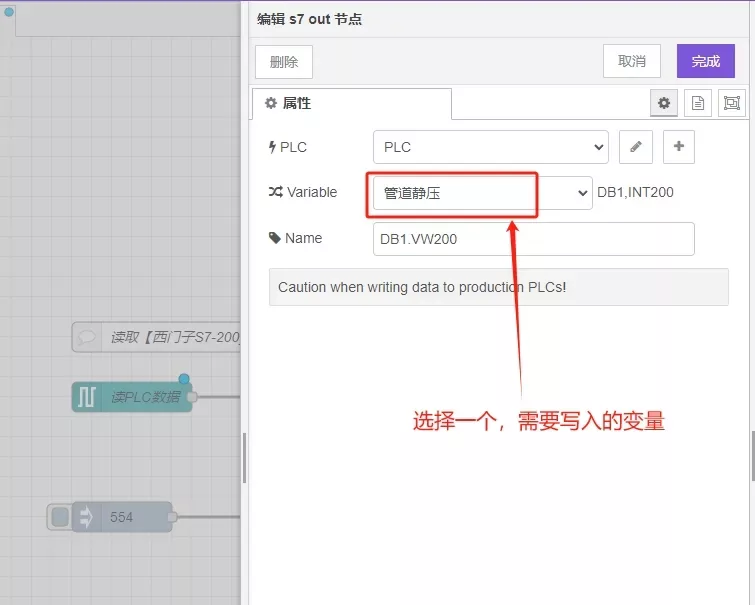This screenshot has height=605, width=755.
Task: Open node description document icon
Action: tap(698, 103)
